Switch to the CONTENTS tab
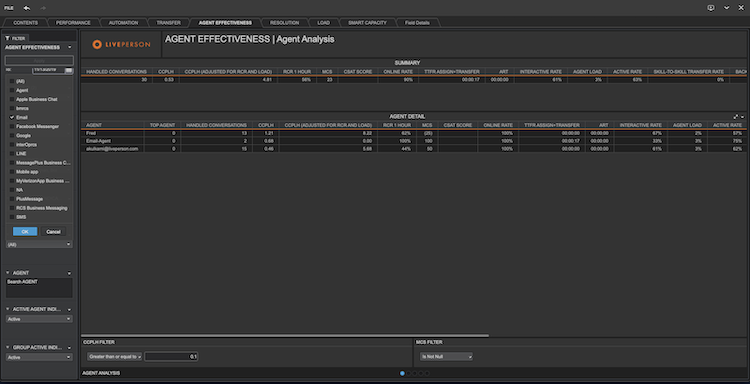The image size is (750, 384). pyautogui.click(x=25, y=22)
